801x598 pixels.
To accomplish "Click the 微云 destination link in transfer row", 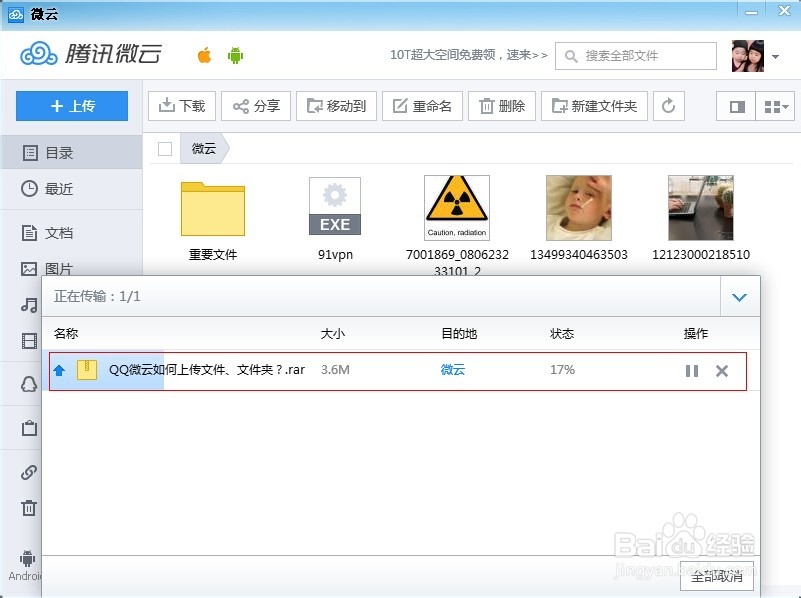I will click(x=453, y=370).
